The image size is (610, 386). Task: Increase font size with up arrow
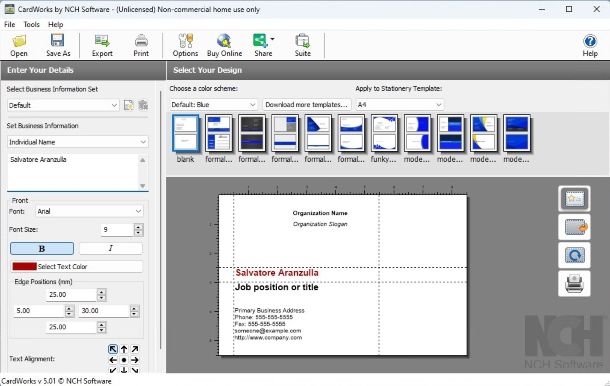tap(138, 226)
